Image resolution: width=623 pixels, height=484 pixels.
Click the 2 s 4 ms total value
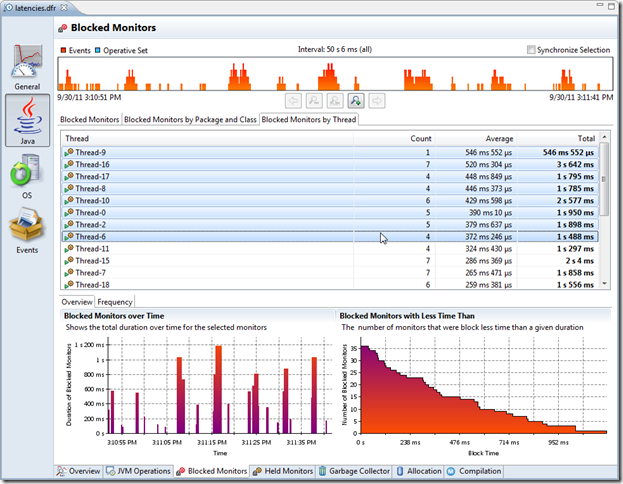click(580, 261)
